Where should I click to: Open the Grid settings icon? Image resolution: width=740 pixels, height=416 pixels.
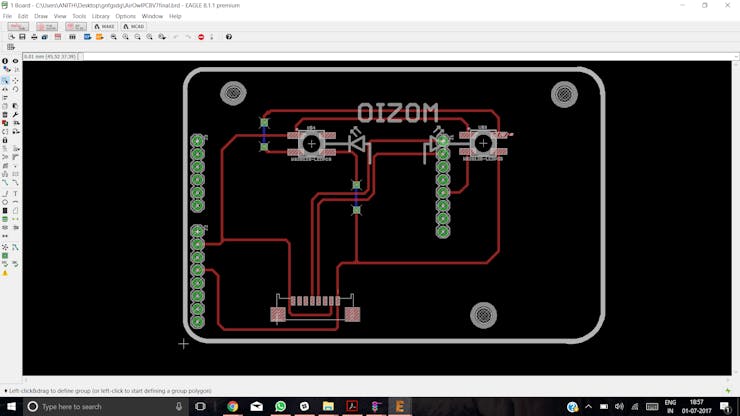point(11,47)
